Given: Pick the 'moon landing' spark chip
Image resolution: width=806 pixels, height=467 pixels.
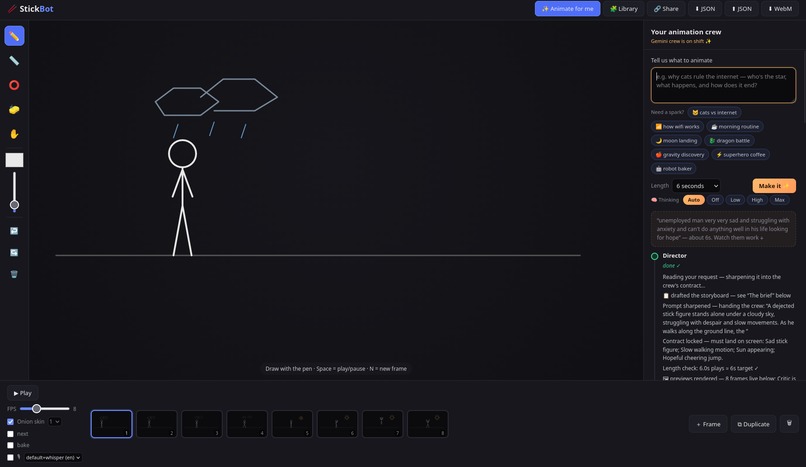Looking at the screenshot, I should tap(676, 140).
